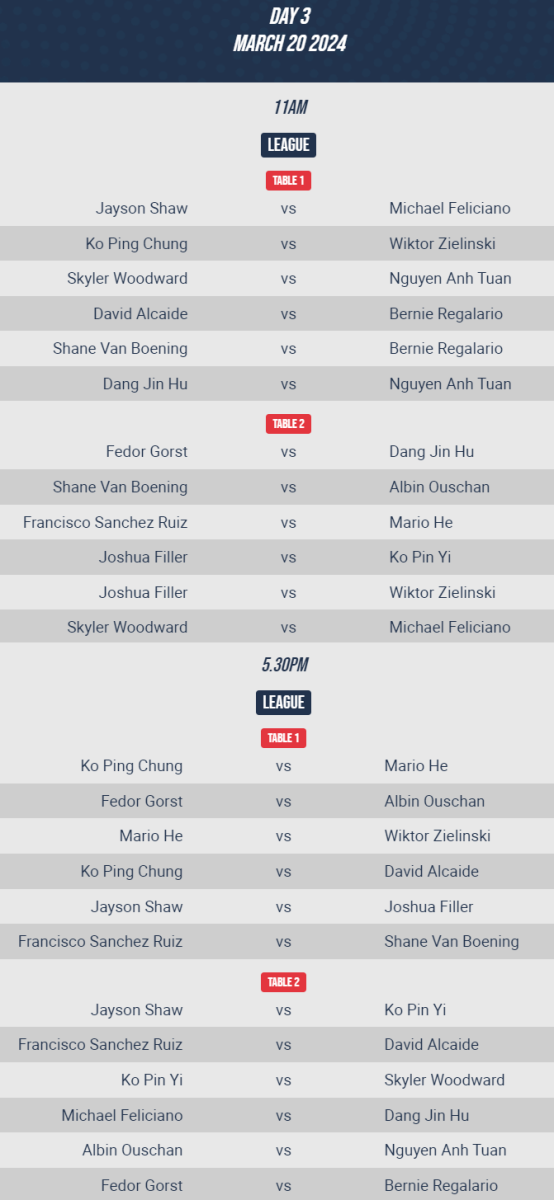554x1200 pixels.
Task: Click the League badge under 11AM
Action: 288,145
